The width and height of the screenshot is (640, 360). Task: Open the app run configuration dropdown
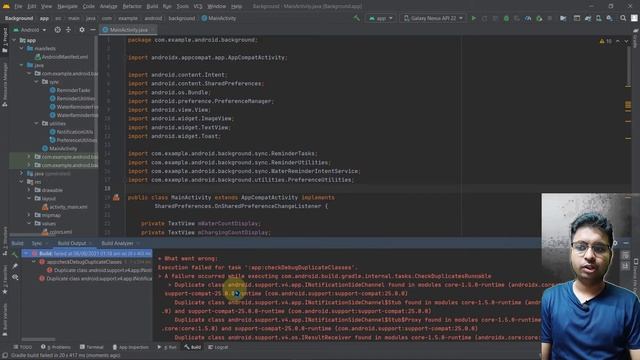click(x=380, y=18)
